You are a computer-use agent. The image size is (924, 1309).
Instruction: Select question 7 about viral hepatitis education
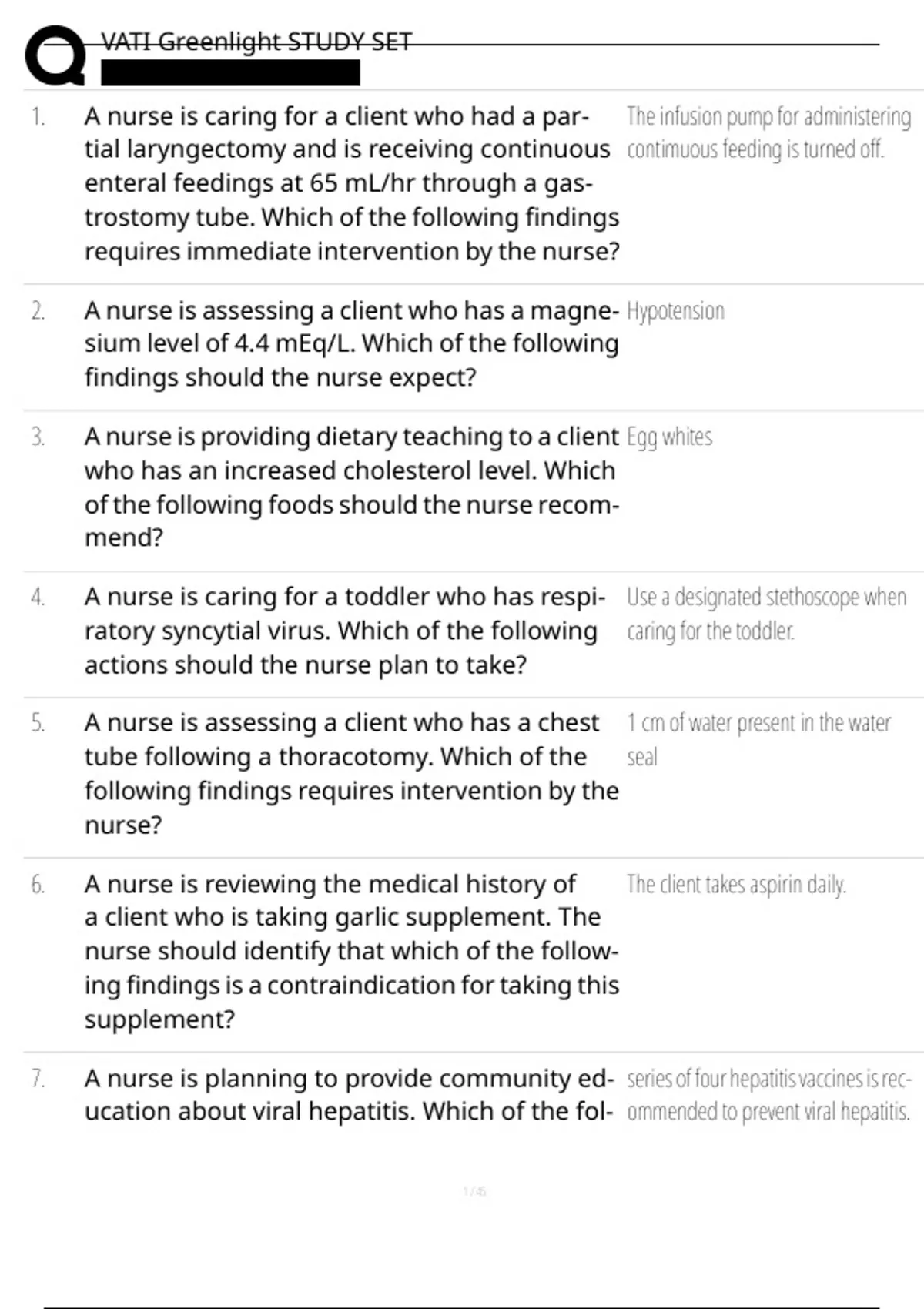(x=349, y=1094)
